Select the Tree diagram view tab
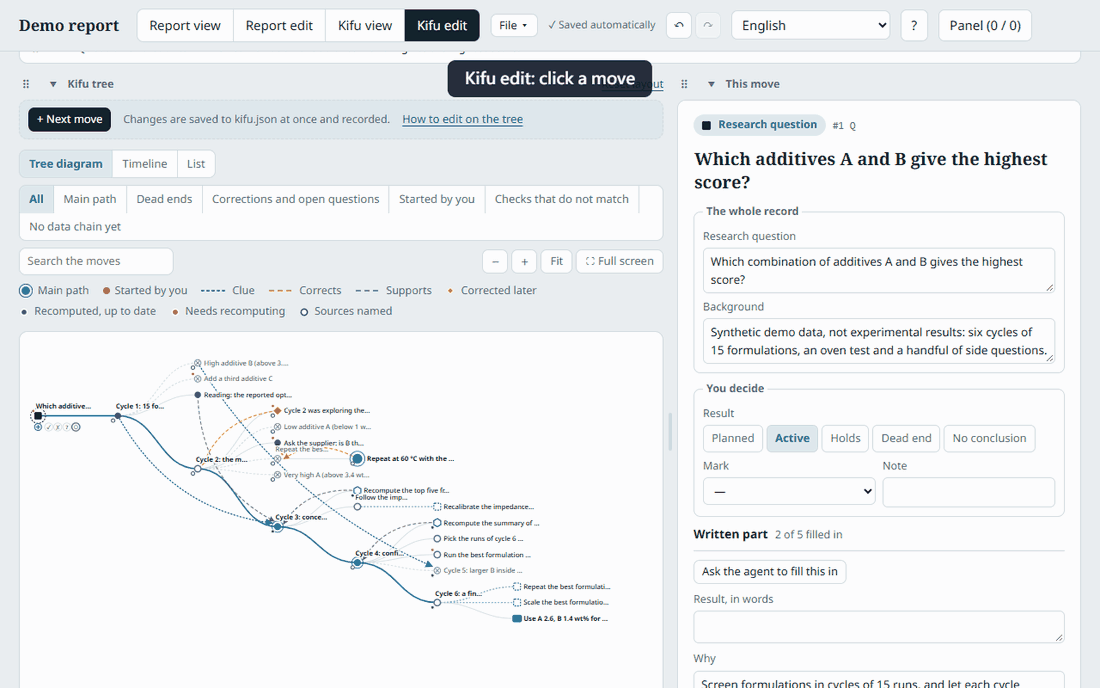Screen dimensions: 1100x688 [x=66, y=164]
